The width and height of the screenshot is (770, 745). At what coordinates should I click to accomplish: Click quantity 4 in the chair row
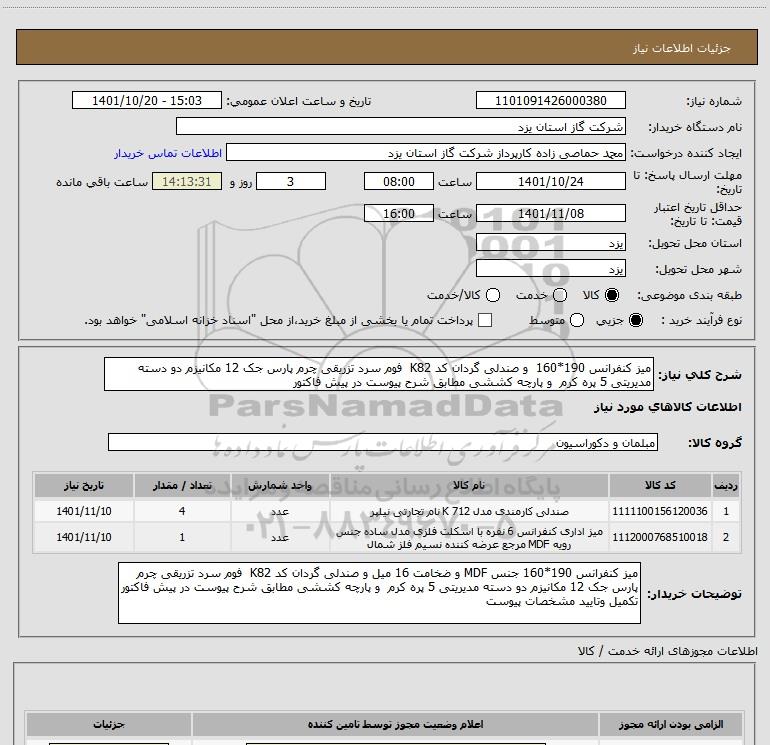tap(182, 511)
